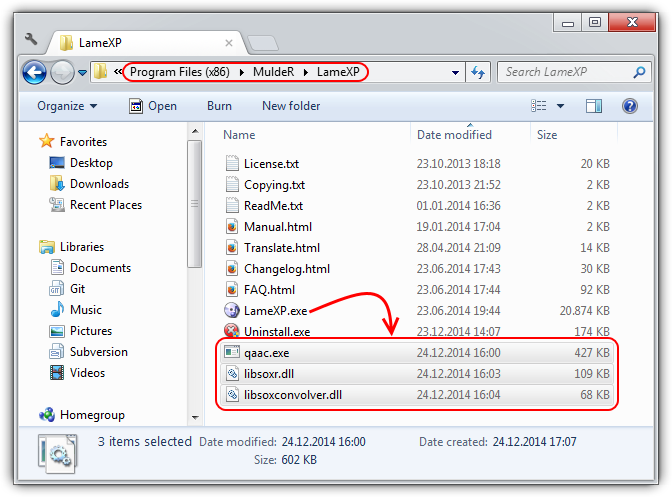Open the Videos library
This screenshot has height=497, width=672.
(77, 373)
